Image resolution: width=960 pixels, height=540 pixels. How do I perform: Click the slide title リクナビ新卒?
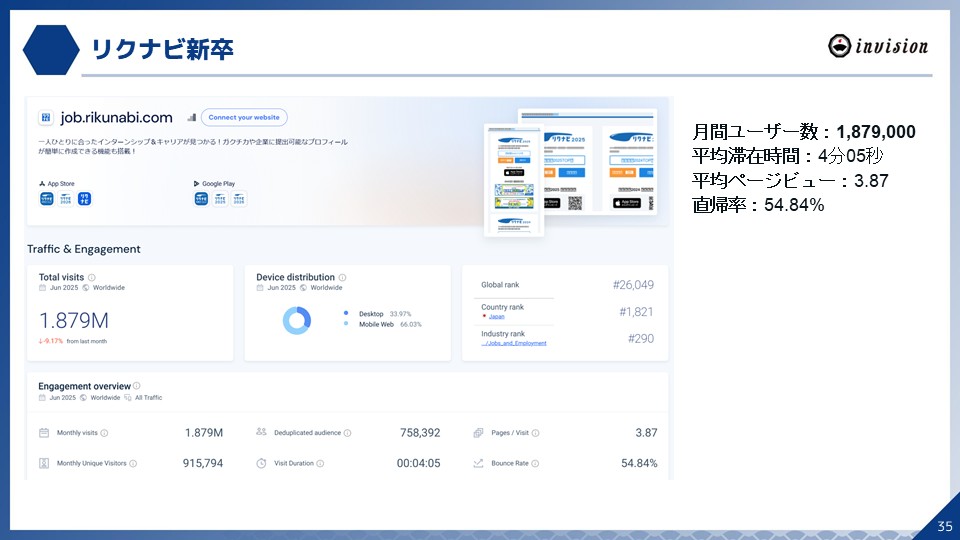162,49
